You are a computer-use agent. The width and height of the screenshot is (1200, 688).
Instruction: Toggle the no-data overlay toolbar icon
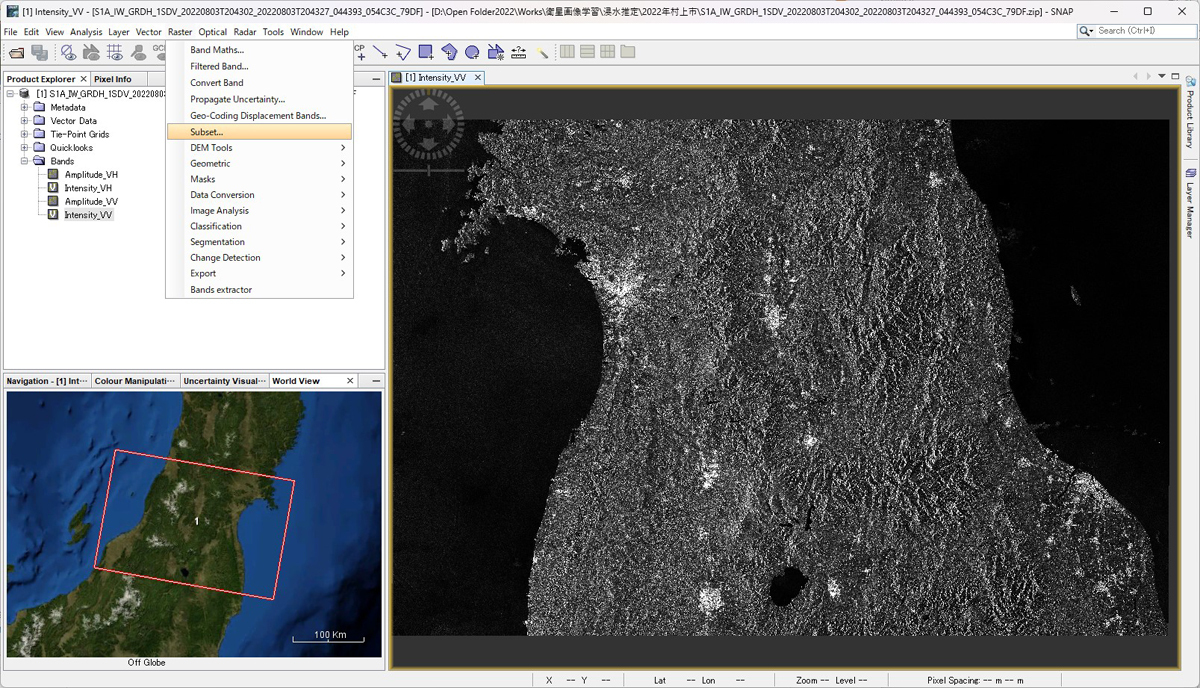coord(68,52)
